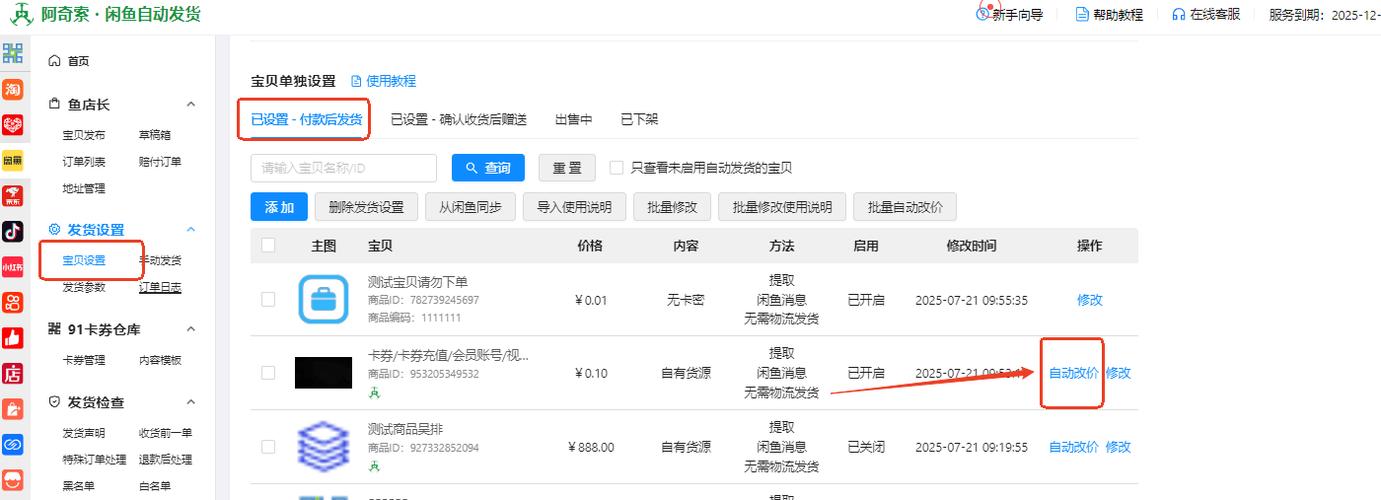The width and height of the screenshot is (1381, 500).
Task: Collapse the 发货设置 section chevron
Action: pyautogui.click(x=191, y=230)
